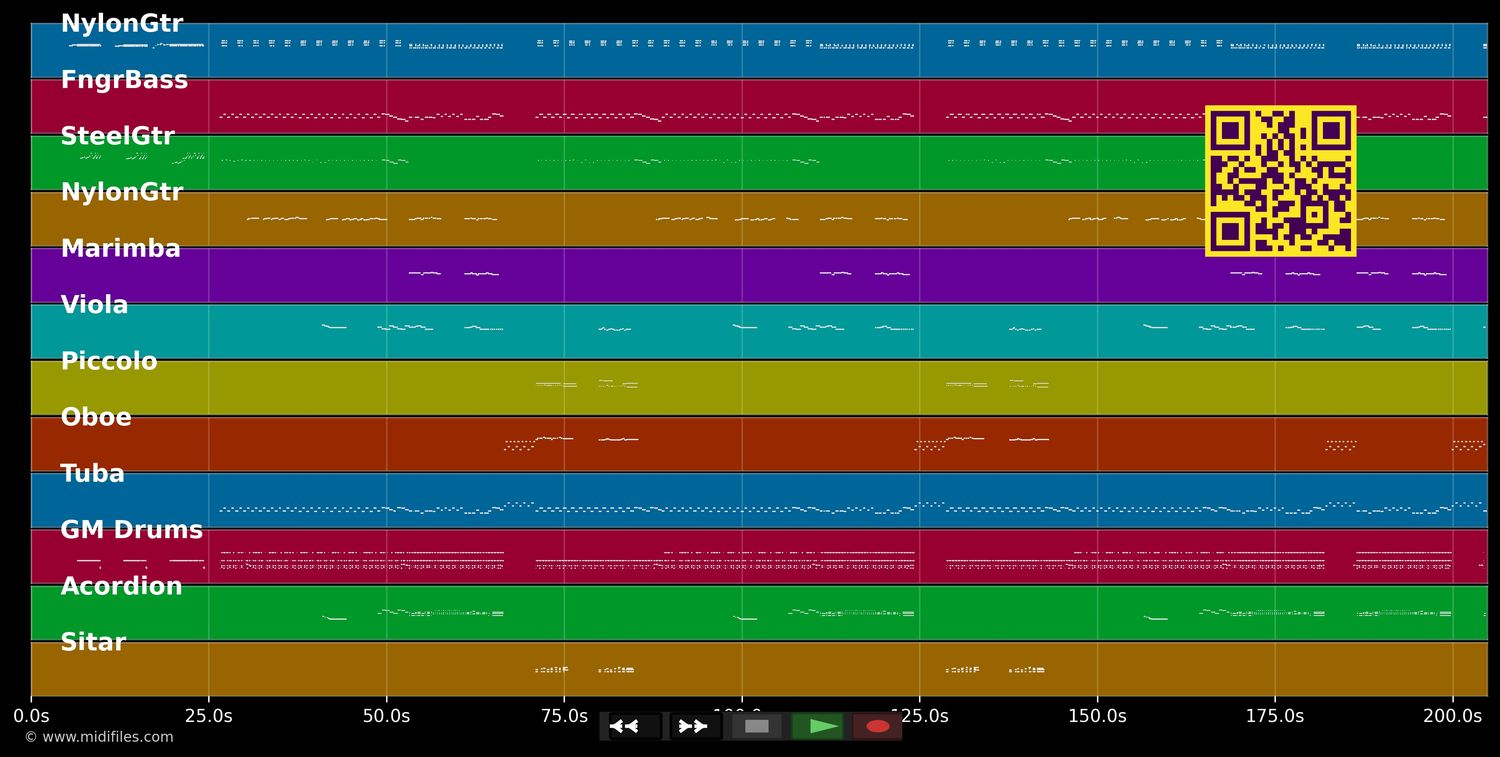The image size is (1500, 757).
Task: Click the Tuba track label
Action: coord(92,474)
